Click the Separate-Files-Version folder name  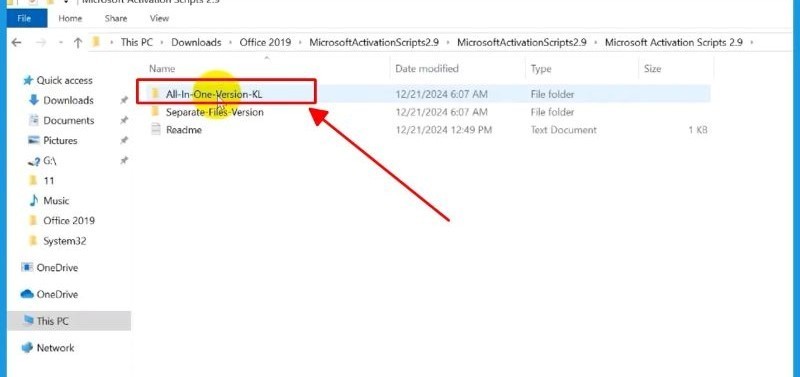pos(214,112)
